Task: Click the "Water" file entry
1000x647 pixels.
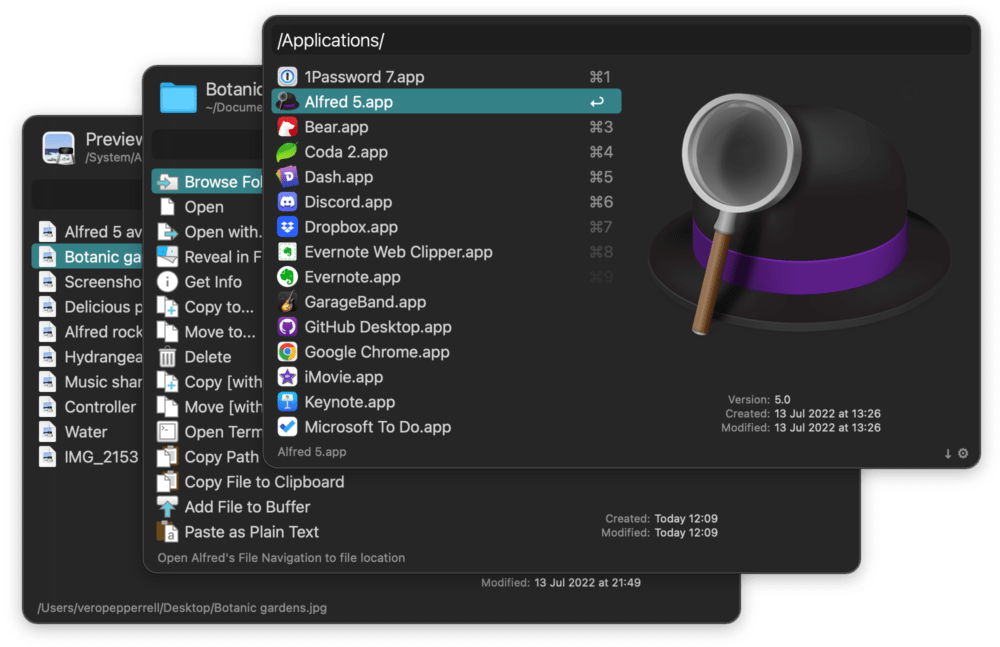Action: (x=87, y=432)
